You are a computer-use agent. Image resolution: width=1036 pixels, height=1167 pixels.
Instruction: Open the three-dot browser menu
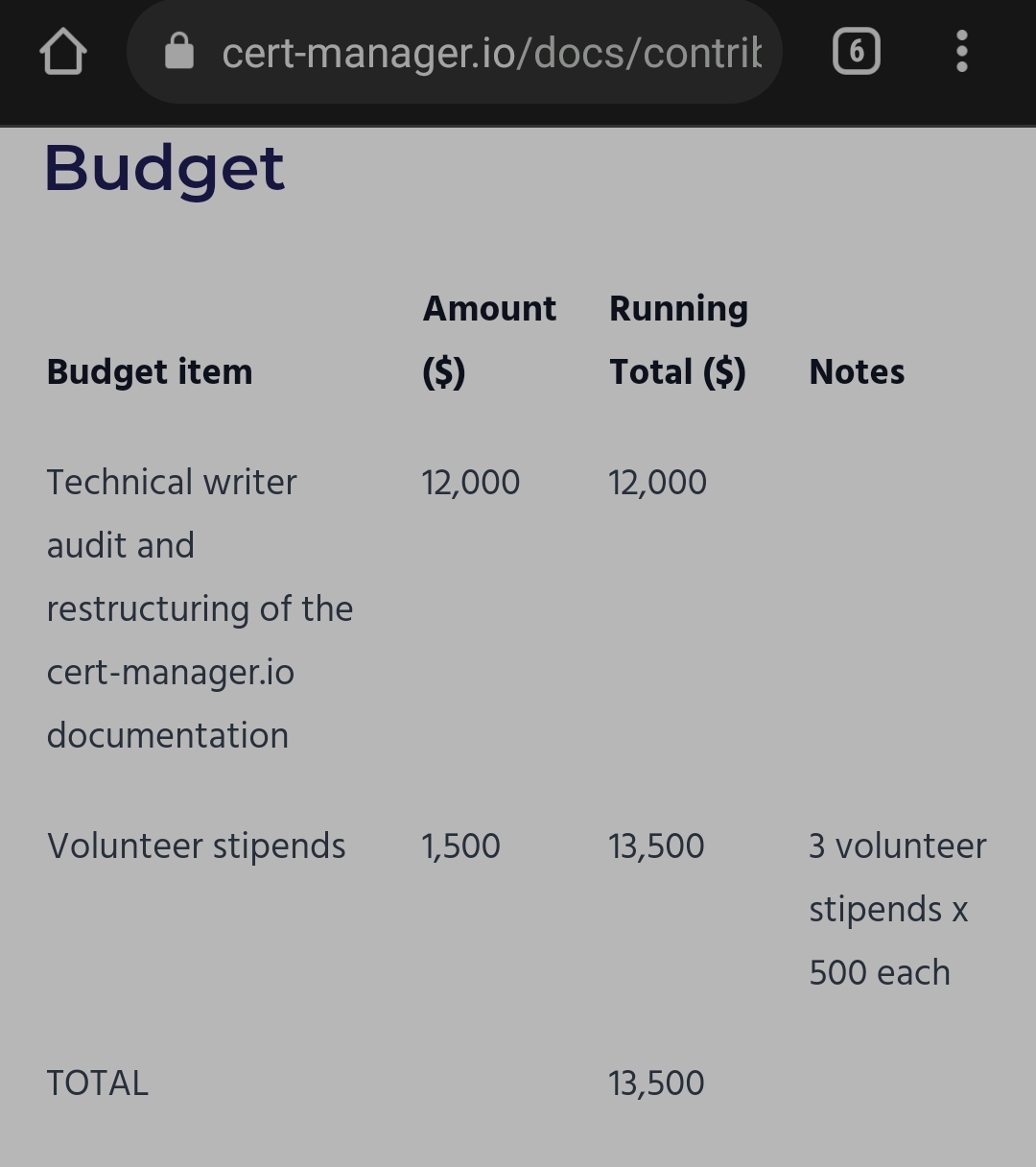(962, 51)
